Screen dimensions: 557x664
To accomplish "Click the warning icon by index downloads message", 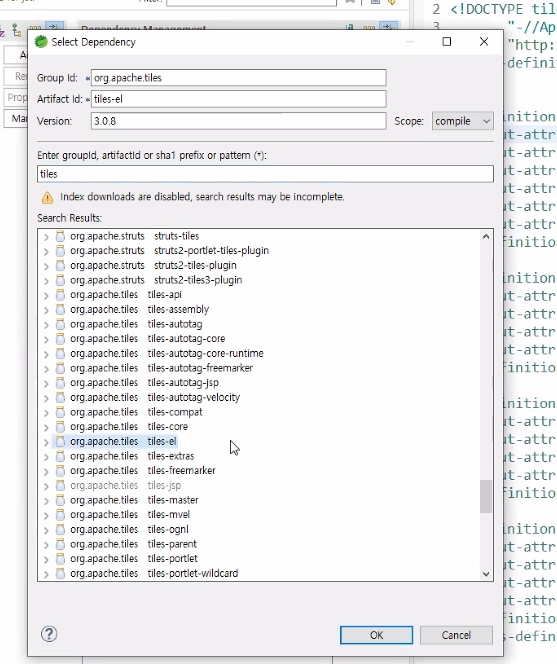I will (47, 197).
